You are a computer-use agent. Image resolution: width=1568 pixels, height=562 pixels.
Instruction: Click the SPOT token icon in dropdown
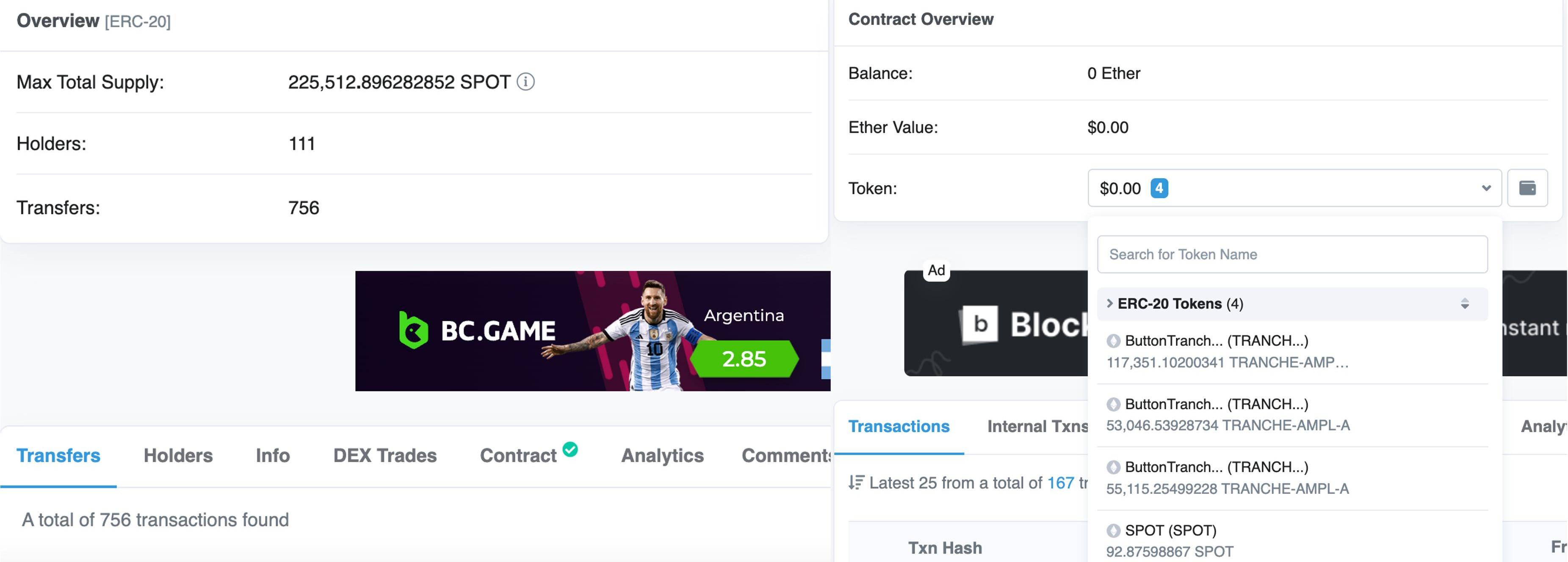point(1113,530)
